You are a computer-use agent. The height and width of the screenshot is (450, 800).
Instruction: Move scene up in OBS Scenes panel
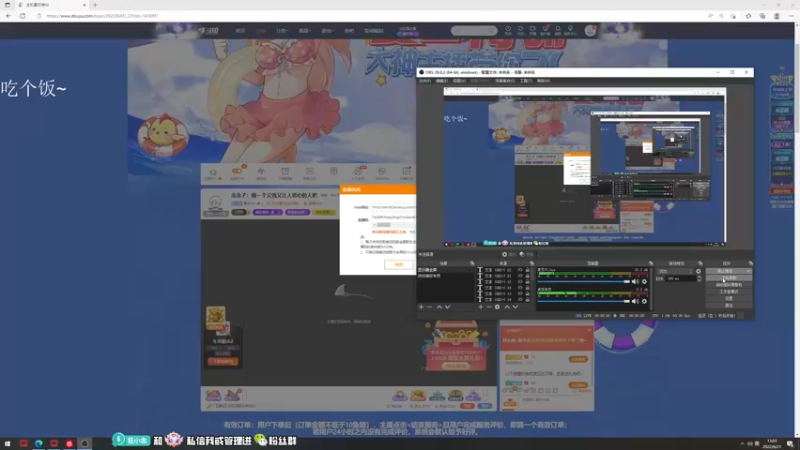(x=439, y=307)
